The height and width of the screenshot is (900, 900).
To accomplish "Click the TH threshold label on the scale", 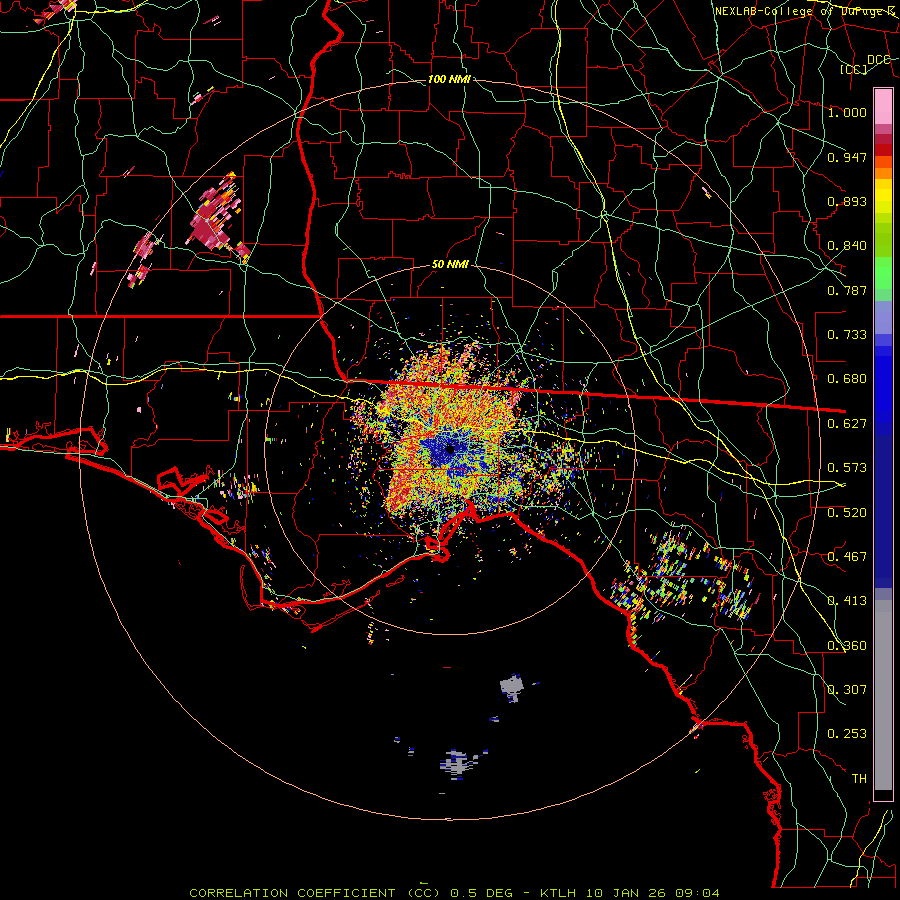I will pos(859,779).
